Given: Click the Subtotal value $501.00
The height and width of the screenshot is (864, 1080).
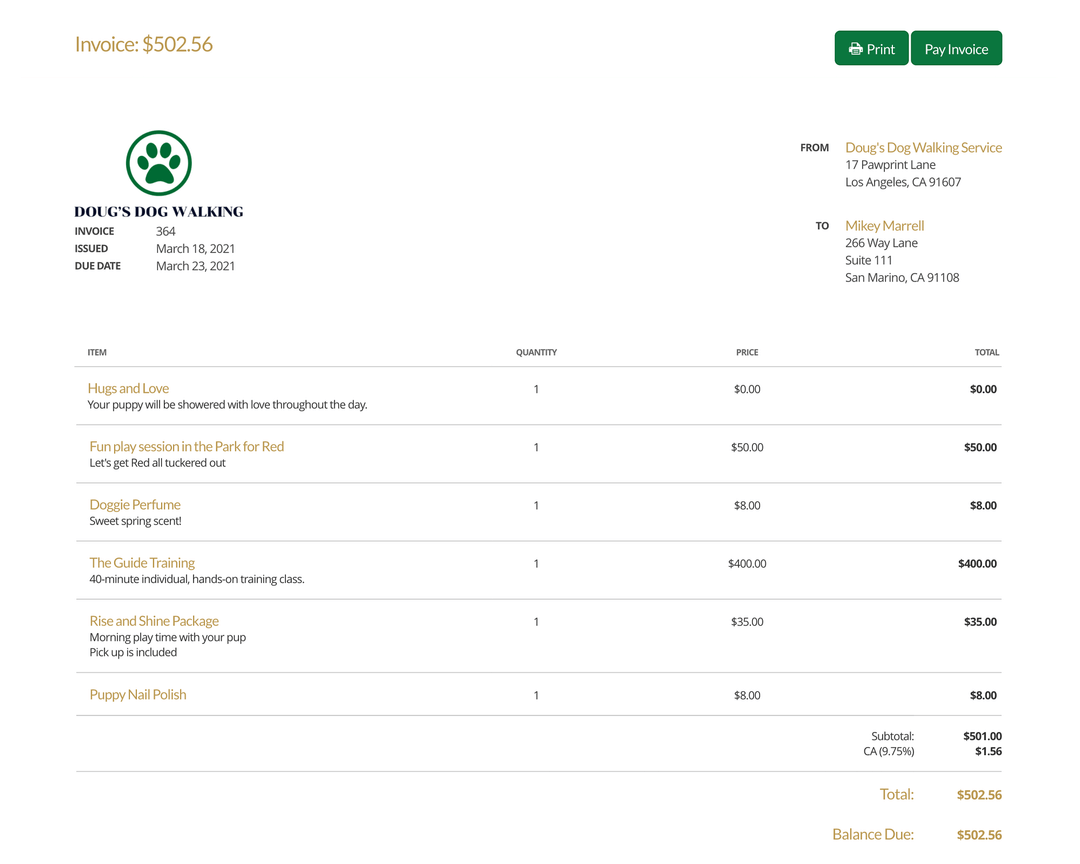Looking at the screenshot, I should (982, 735).
